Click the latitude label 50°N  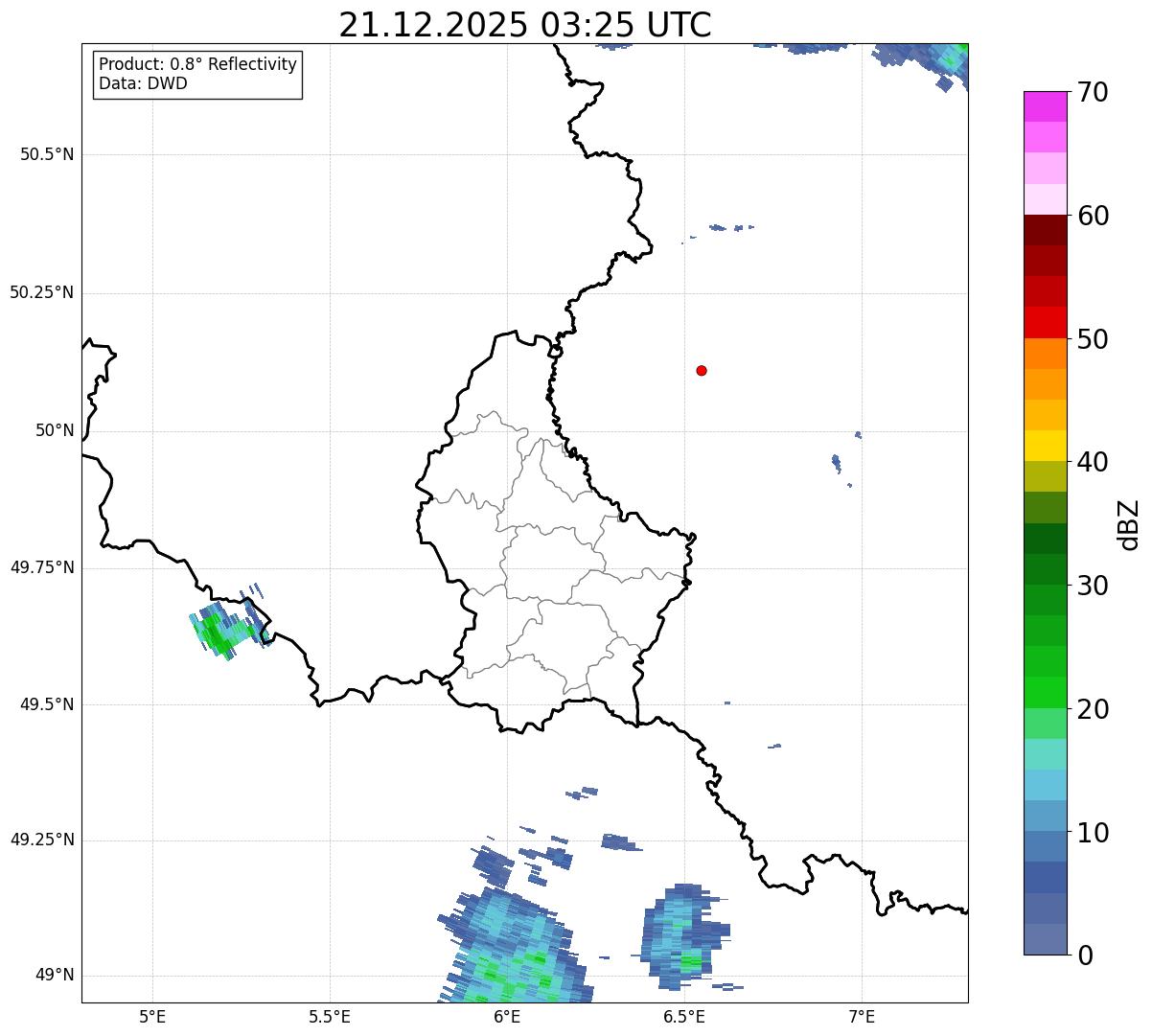click(x=55, y=430)
